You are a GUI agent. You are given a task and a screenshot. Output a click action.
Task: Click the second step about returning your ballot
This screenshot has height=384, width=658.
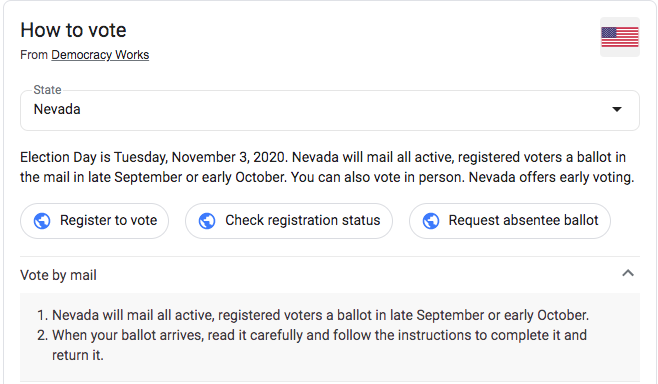[312, 345]
